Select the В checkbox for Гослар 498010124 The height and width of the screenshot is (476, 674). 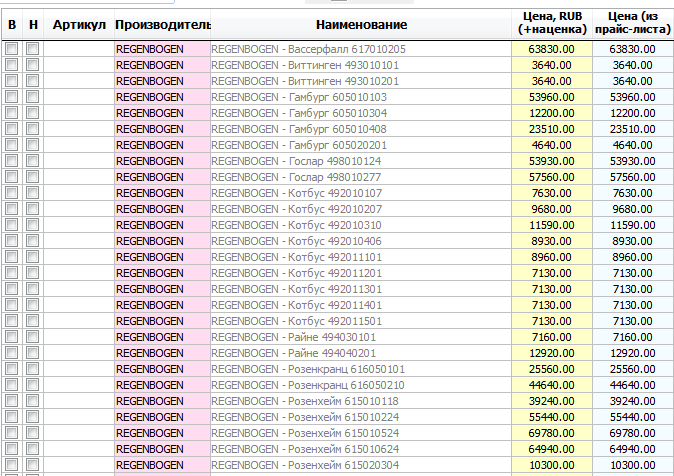pyautogui.click(x=12, y=160)
